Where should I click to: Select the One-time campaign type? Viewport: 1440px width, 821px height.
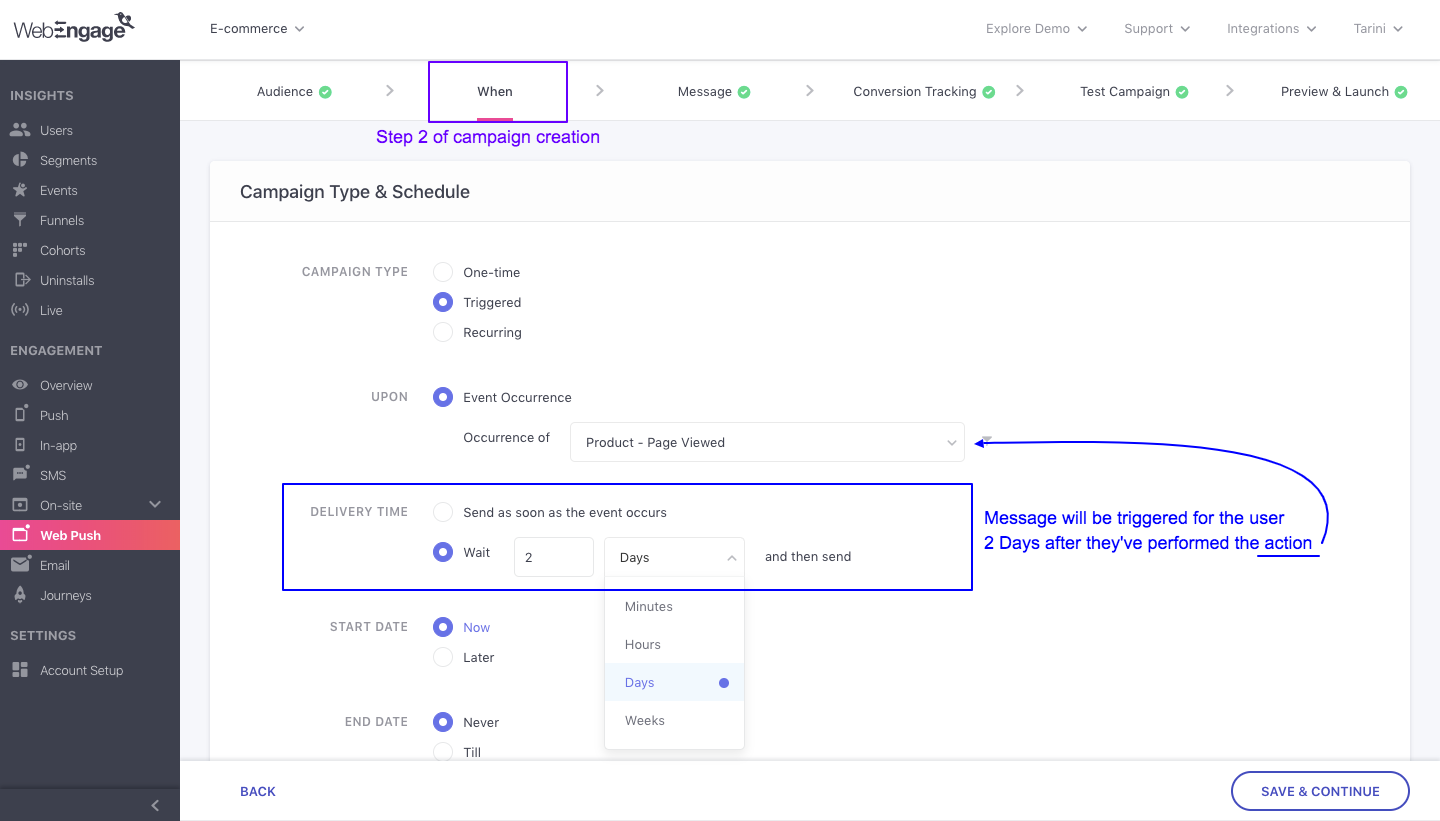tap(443, 272)
